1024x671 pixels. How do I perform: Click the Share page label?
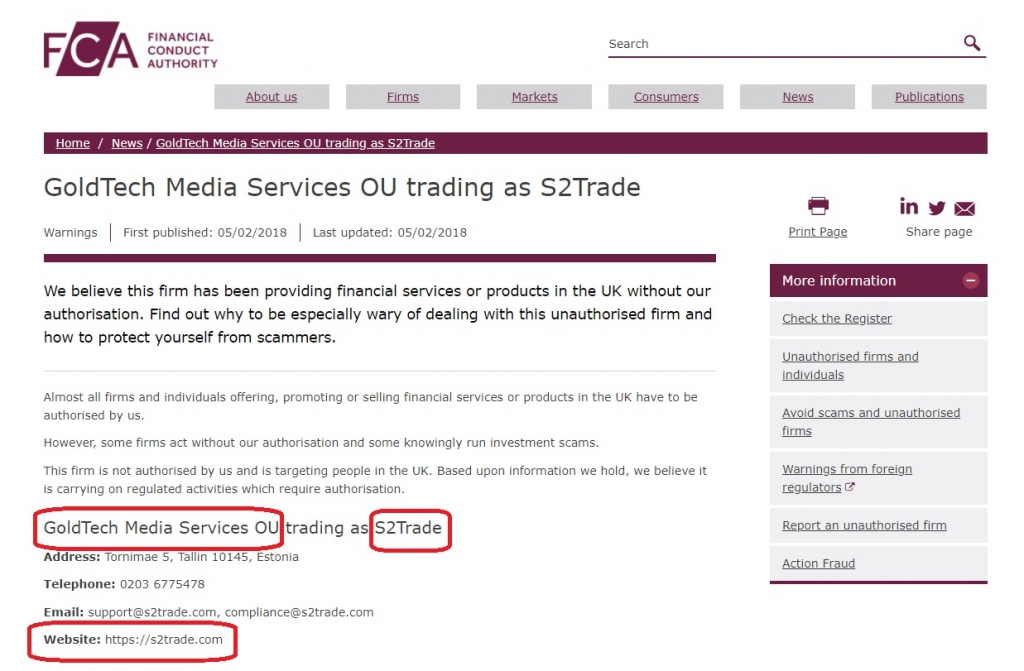[939, 232]
